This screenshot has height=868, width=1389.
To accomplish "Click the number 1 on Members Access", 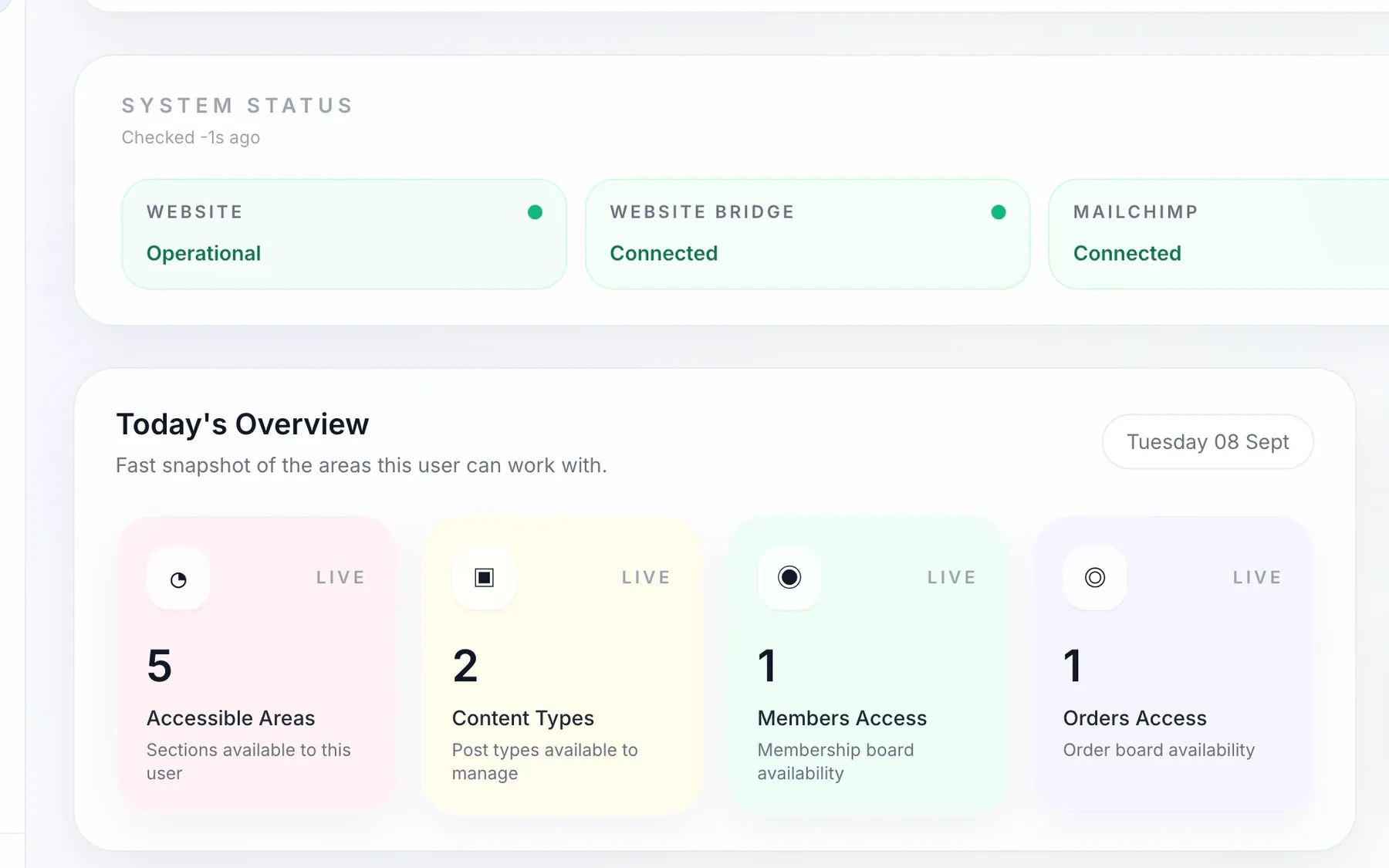I will 767,666.
